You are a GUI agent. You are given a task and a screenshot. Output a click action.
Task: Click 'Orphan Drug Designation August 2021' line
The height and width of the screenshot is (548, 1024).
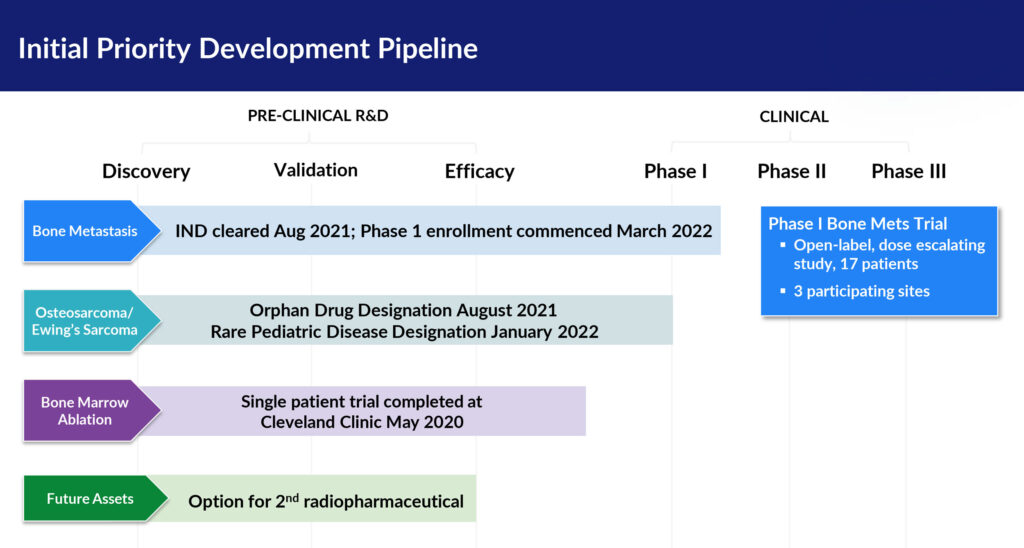[x=403, y=310]
